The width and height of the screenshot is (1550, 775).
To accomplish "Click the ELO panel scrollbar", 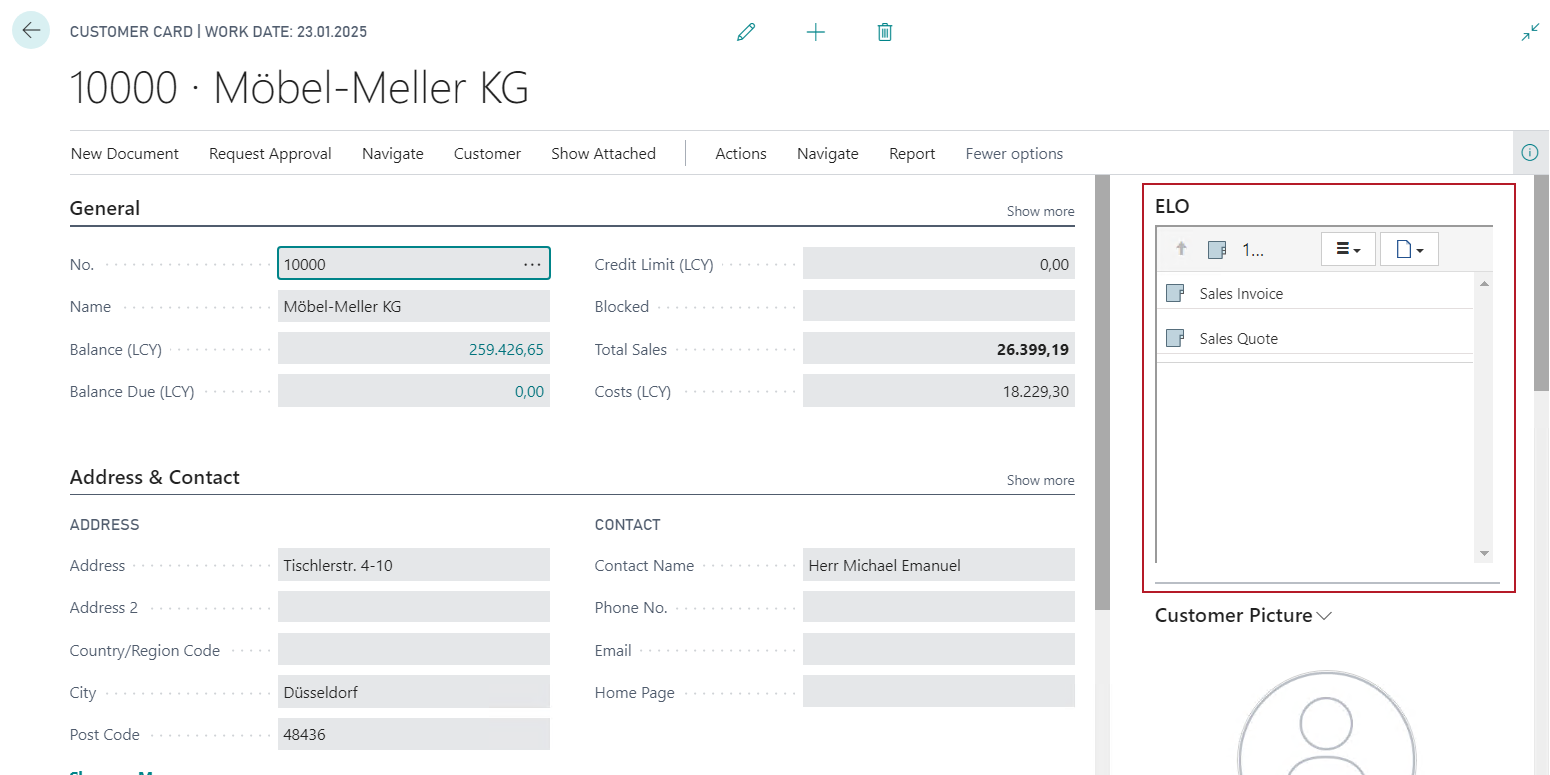I will click(1484, 420).
